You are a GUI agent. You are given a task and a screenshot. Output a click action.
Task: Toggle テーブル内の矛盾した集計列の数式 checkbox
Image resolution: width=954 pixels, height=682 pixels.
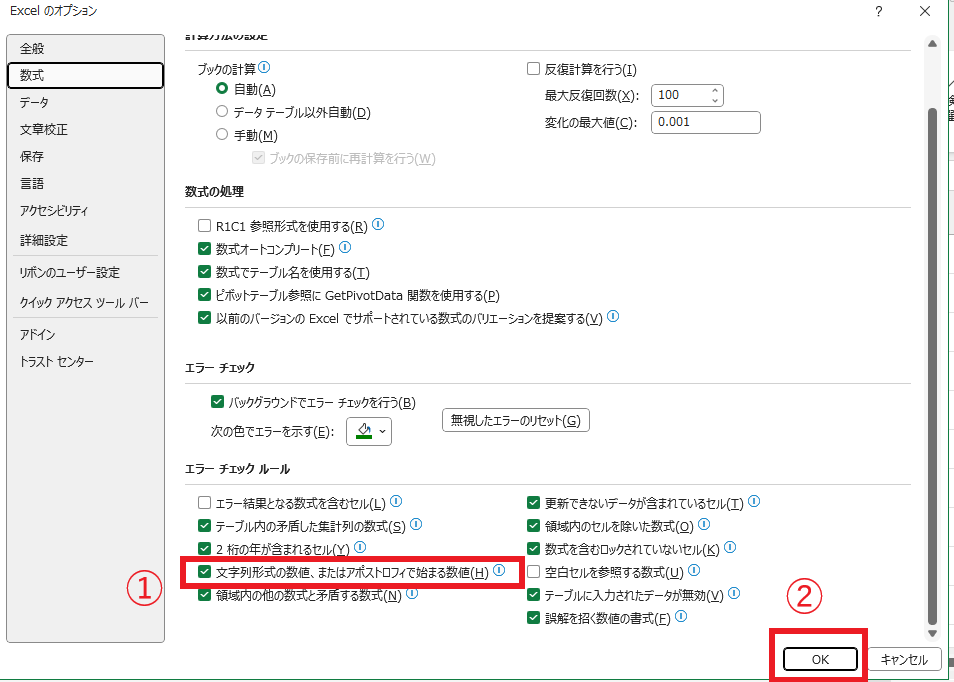tap(204, 526)
